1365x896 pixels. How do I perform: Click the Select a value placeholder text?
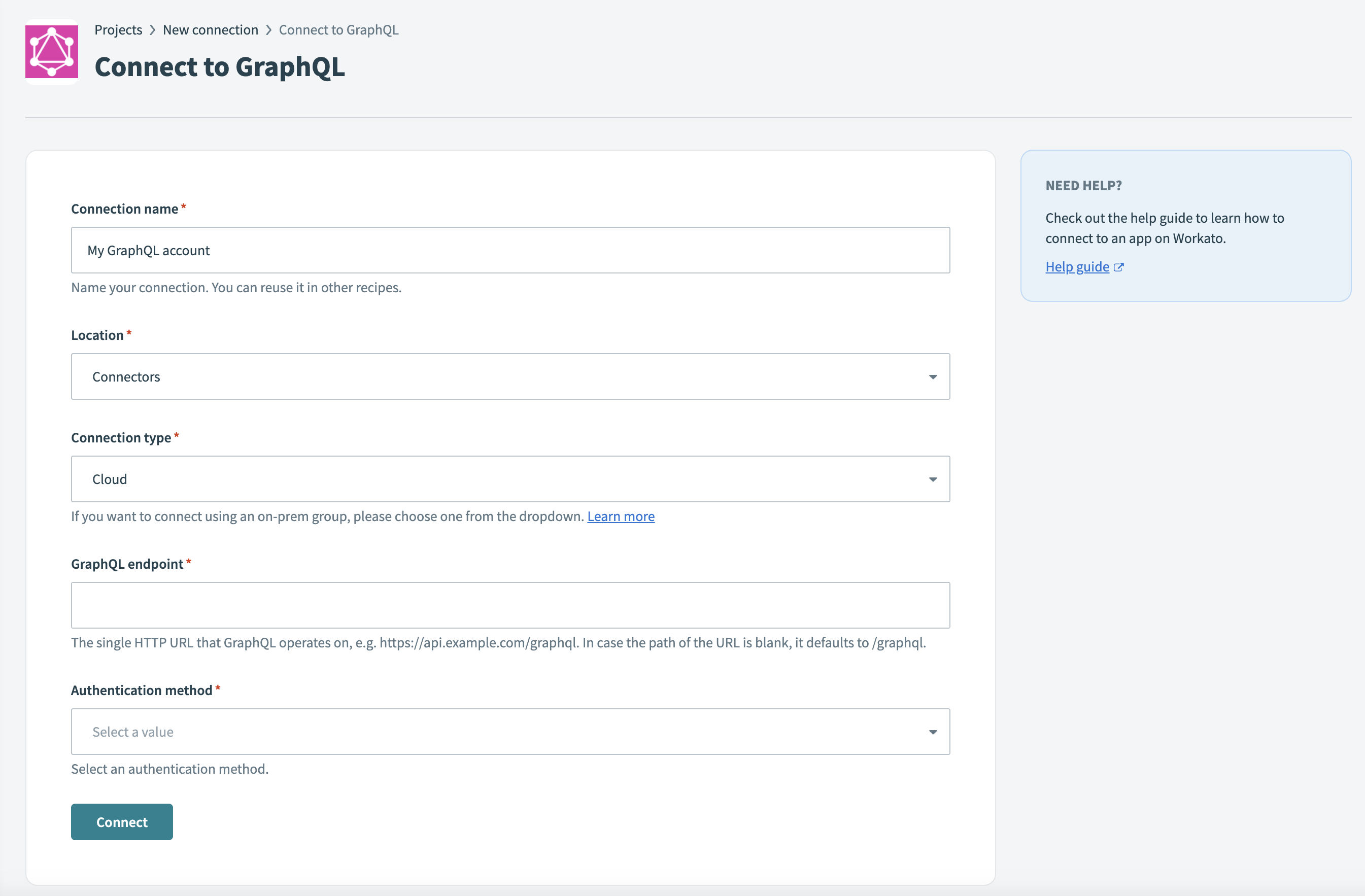132,732
